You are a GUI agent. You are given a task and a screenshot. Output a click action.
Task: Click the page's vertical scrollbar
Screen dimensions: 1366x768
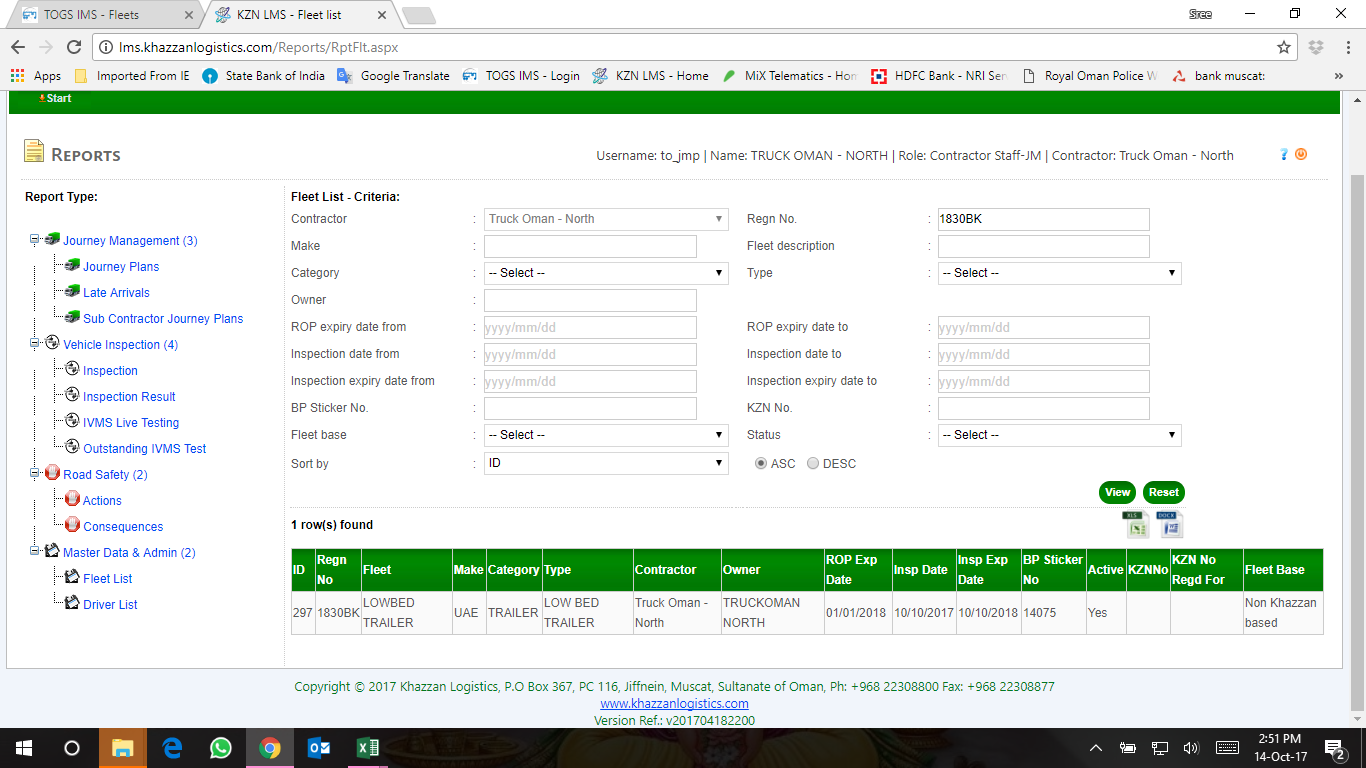[x=1356, y=400]
